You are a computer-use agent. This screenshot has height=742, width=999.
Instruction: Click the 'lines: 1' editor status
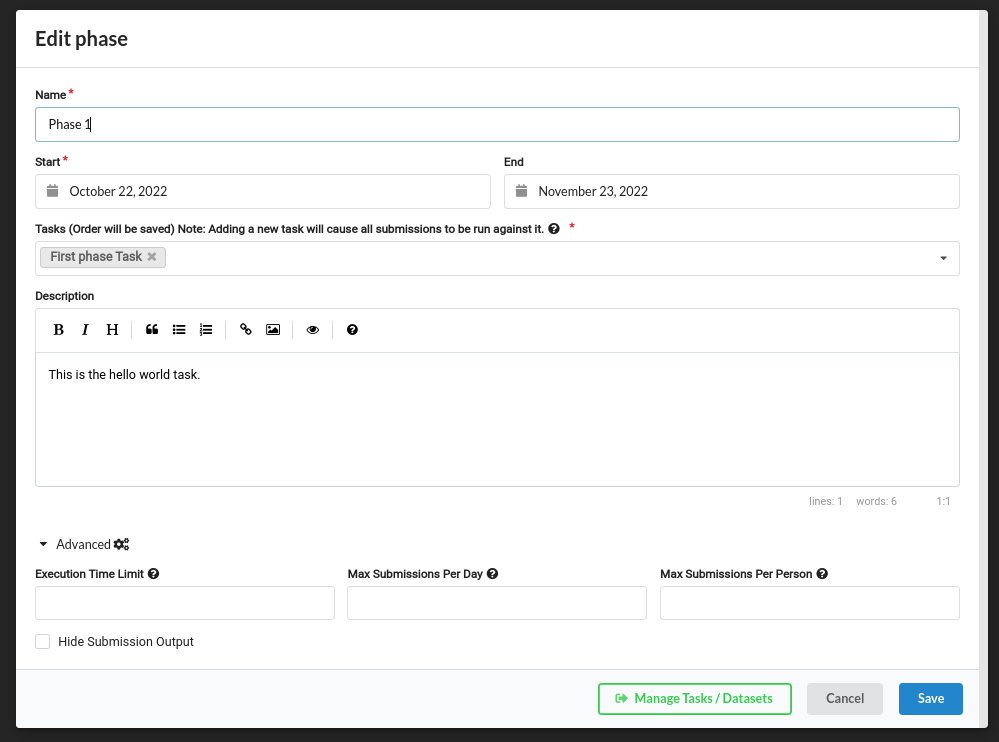pos(825,501)
